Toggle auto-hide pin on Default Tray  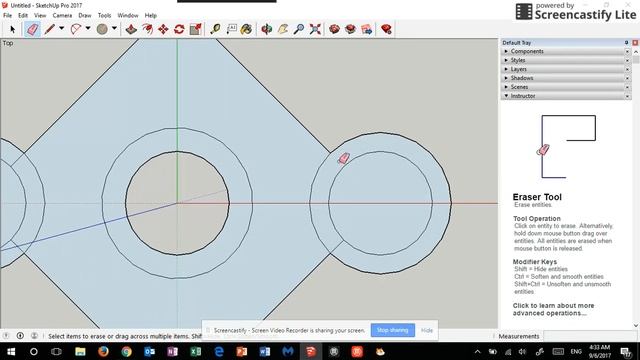click(x=627, y=42)
